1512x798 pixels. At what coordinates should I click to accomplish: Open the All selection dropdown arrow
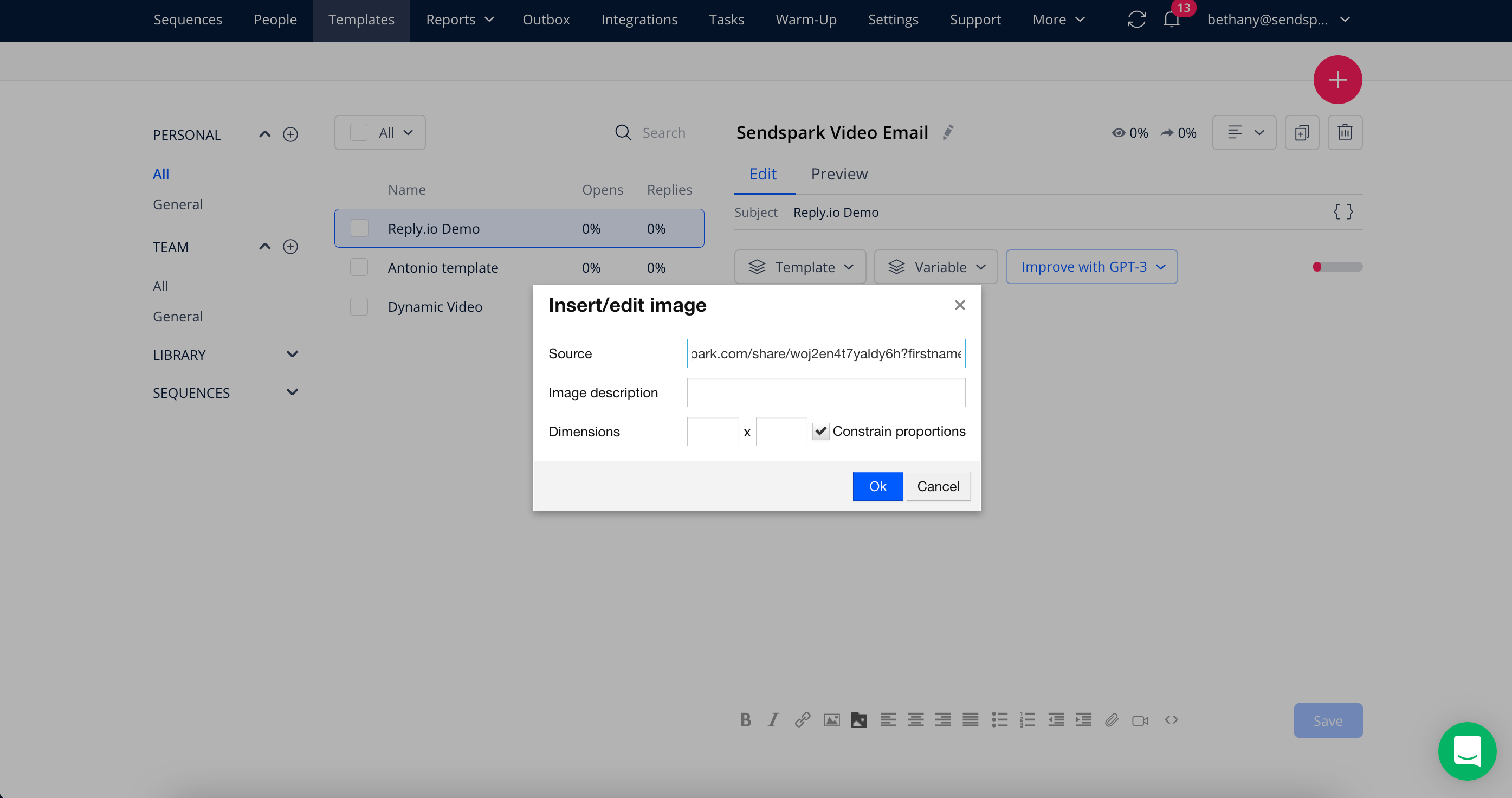click(x=408, y=133)
